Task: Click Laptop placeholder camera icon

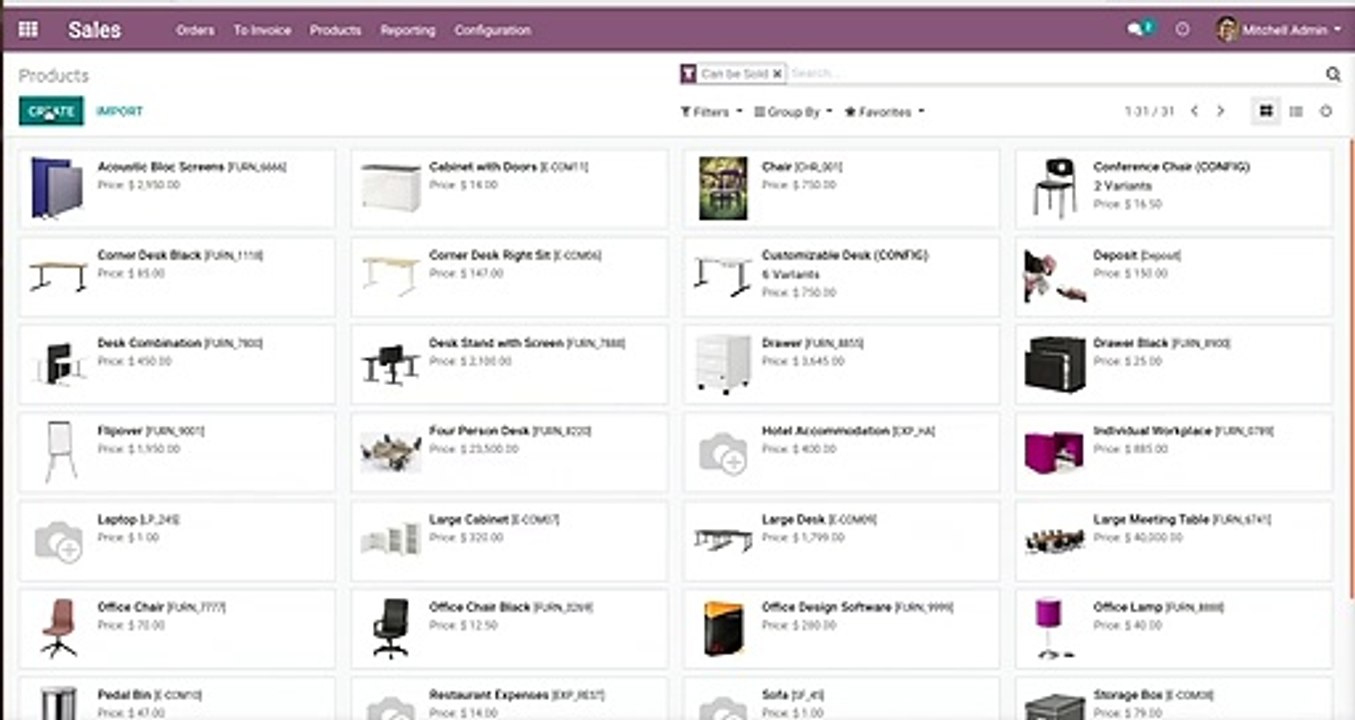Action: coord(59,542)
